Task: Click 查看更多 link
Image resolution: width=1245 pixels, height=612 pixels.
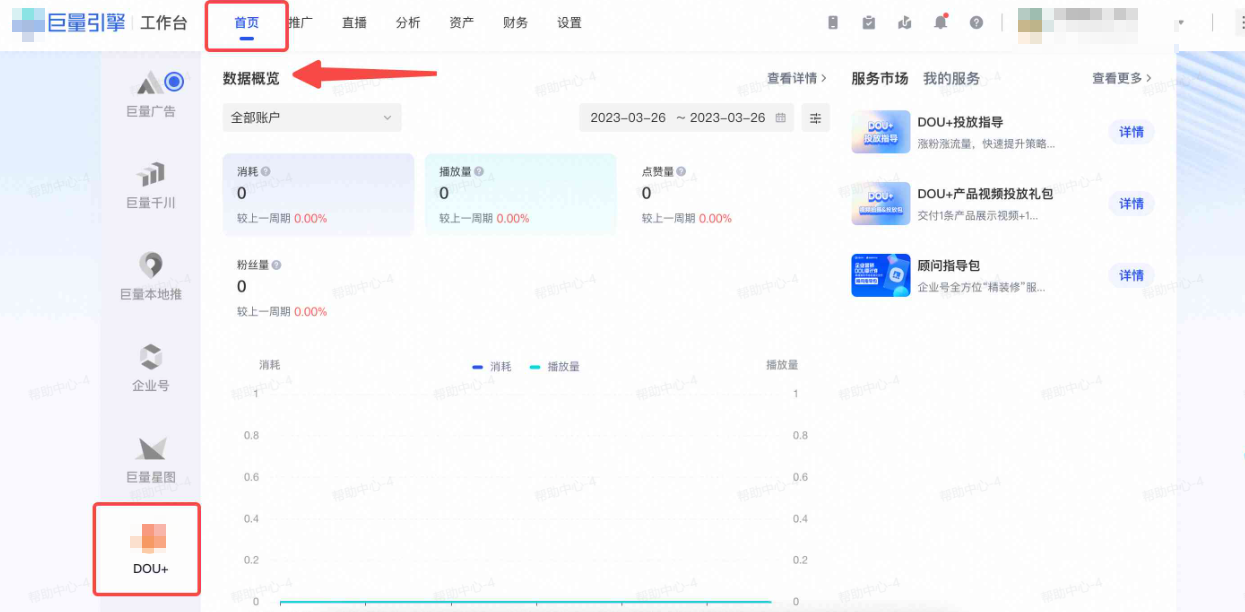Action: tap(1122, 78)
